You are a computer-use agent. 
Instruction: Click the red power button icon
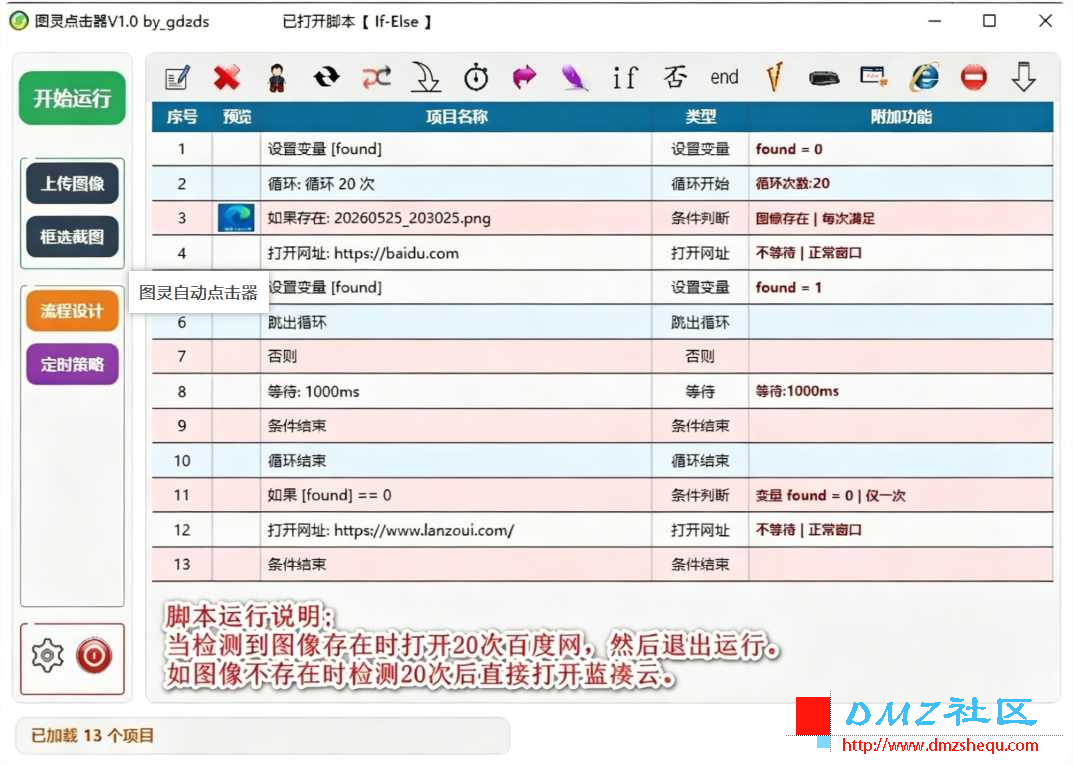94,656
